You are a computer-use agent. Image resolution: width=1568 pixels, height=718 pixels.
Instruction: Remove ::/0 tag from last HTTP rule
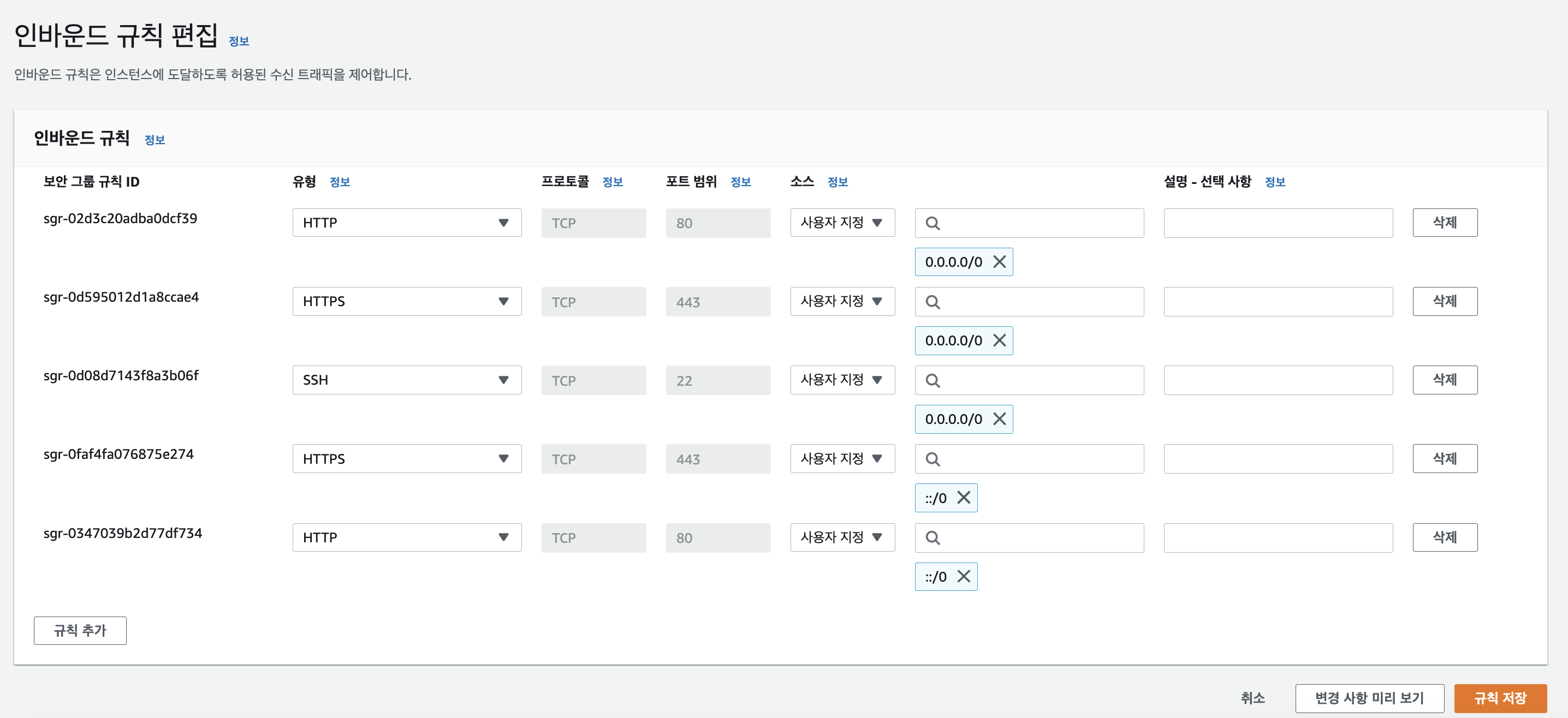963,576
